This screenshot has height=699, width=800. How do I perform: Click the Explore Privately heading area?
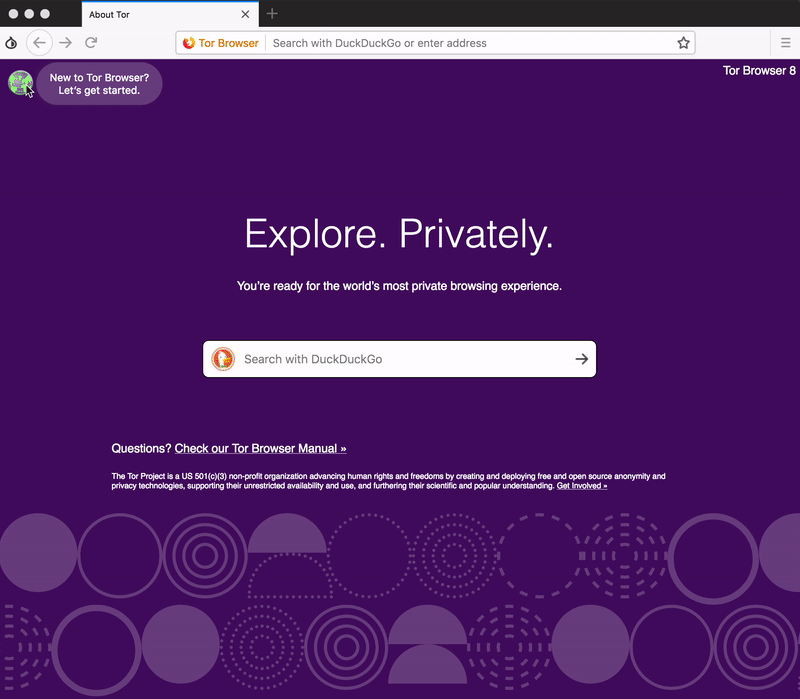[x=399, y=232]
